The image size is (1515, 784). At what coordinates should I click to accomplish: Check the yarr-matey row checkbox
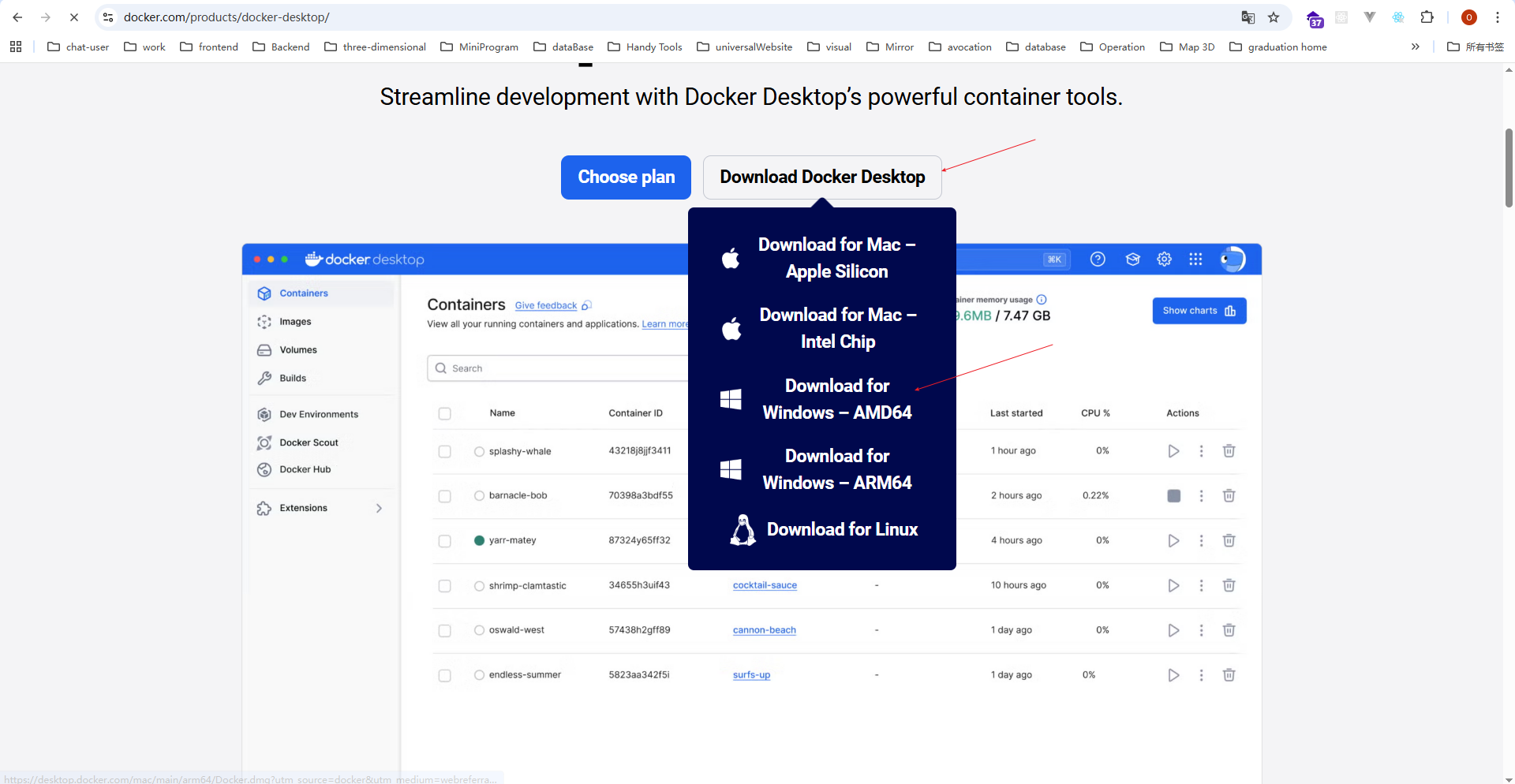pos(445,541)
